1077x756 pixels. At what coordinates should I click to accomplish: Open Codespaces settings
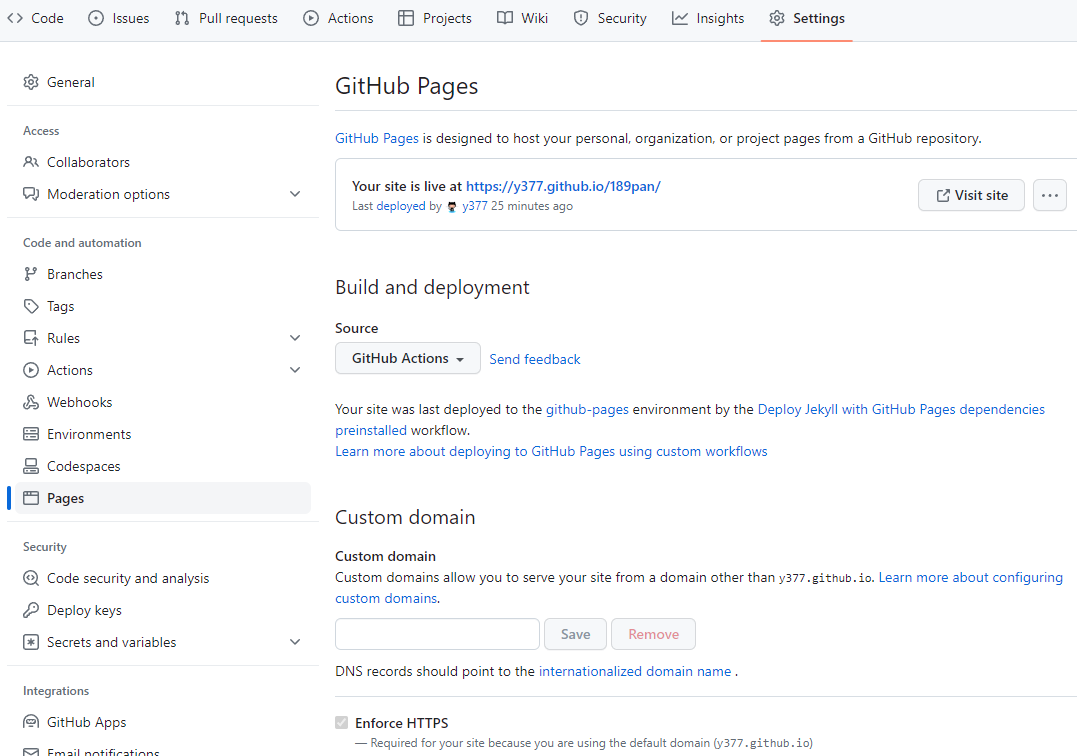click(x=84, y=465)
